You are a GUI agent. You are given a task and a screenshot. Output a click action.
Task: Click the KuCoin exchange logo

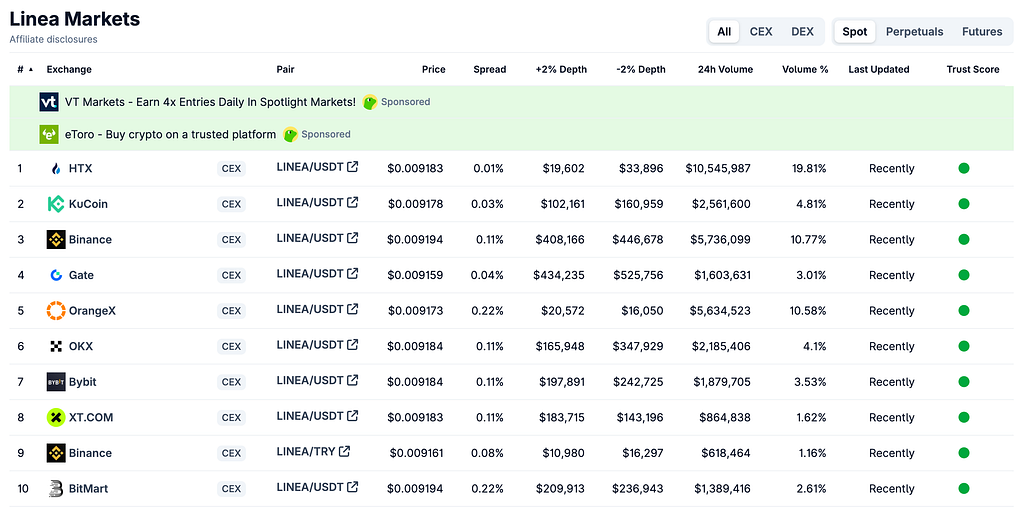pyautogui.click(x=56, y=204)
